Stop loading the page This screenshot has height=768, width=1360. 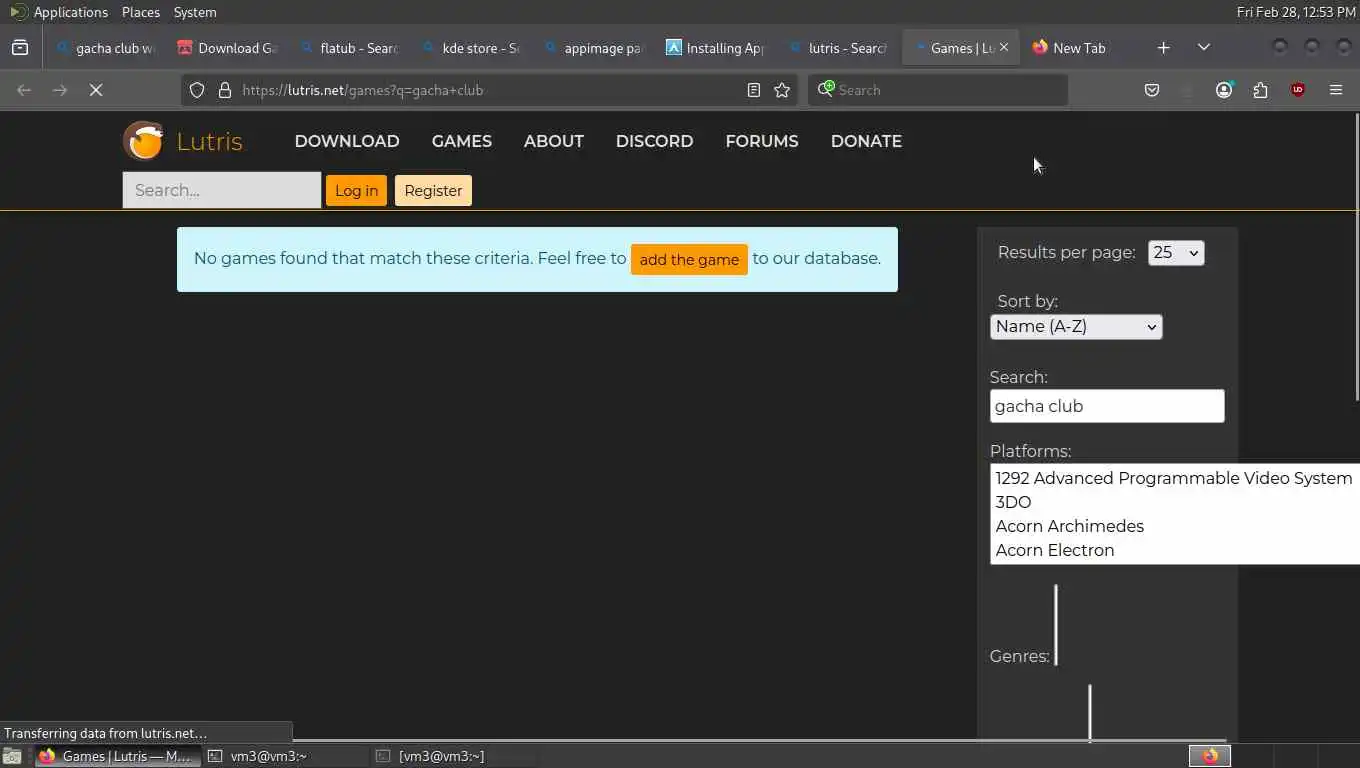[x=96, y=90]
